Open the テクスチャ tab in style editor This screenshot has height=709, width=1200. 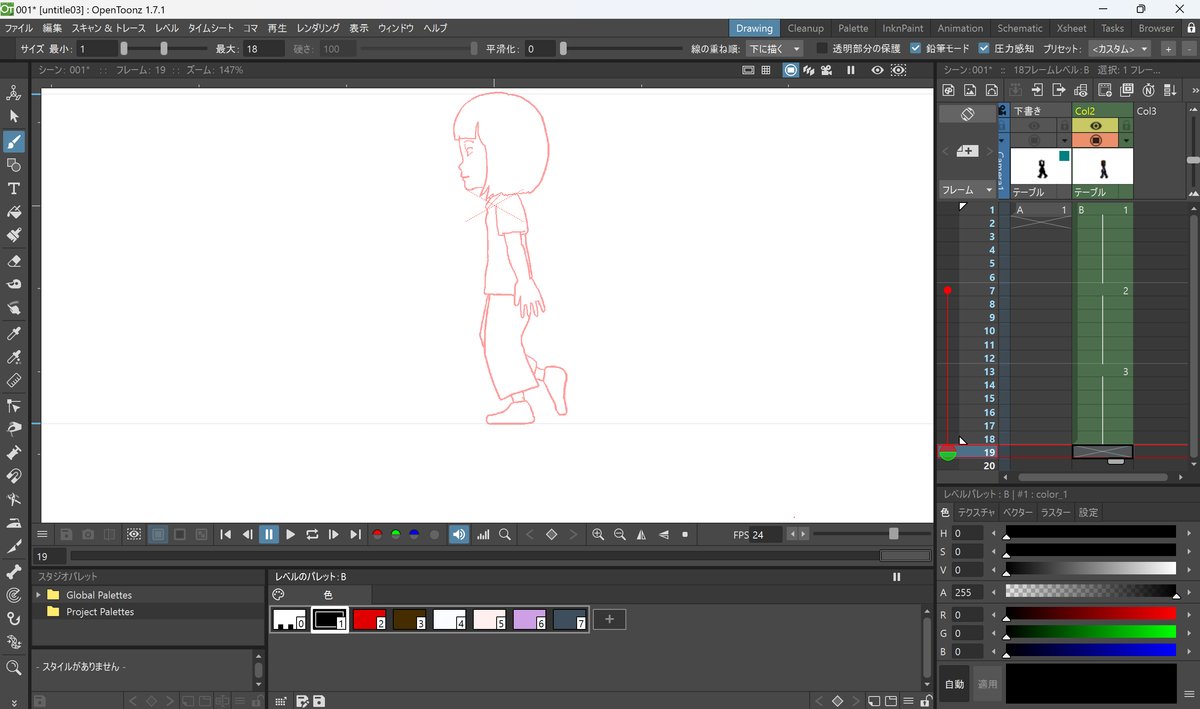click(977, 512)
